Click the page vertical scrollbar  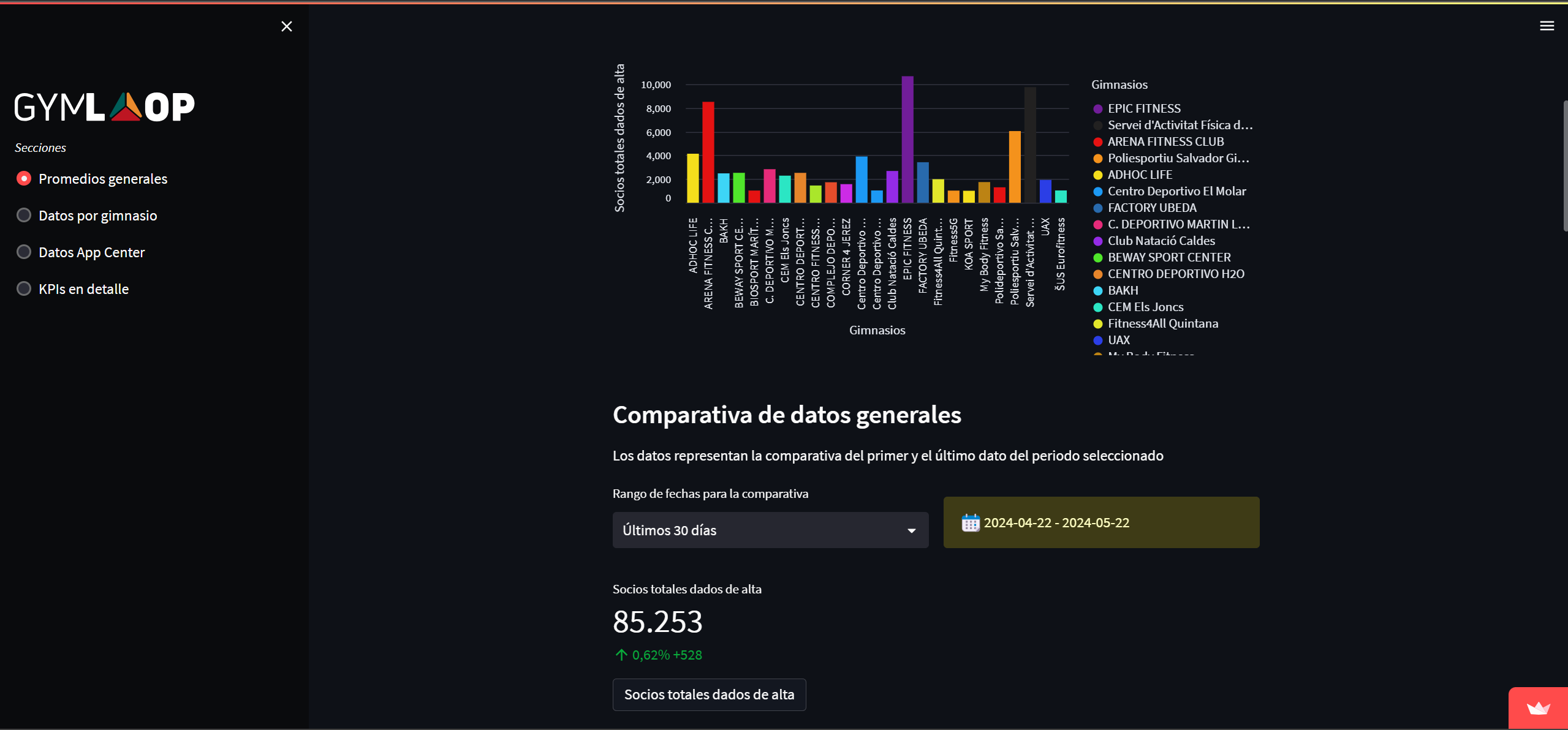coord(1565,165)
